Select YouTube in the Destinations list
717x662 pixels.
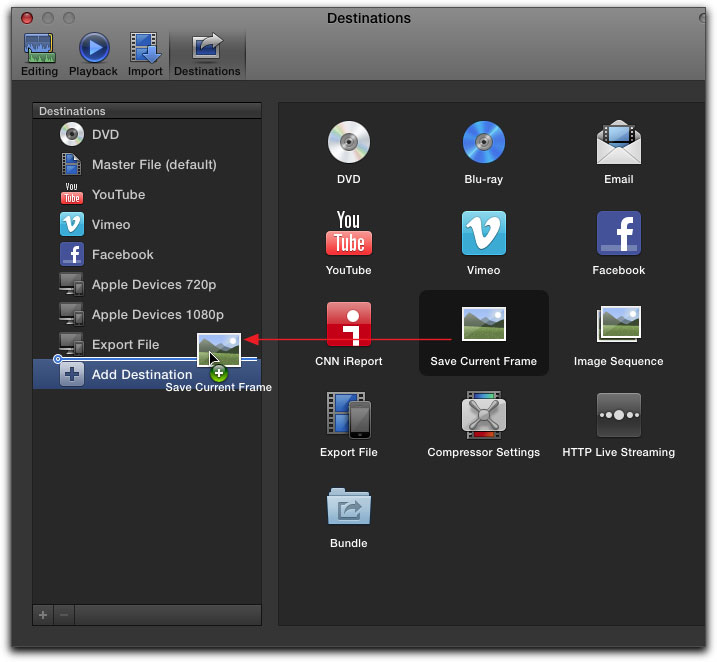pyautogui.click(x=147, y=194)
